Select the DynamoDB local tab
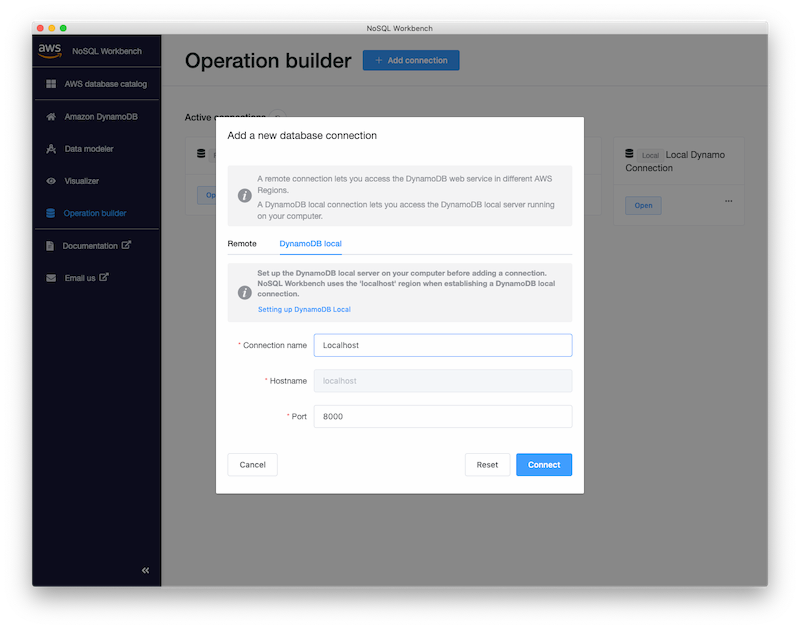The image size is (800, 629). [x=310, y=244]
